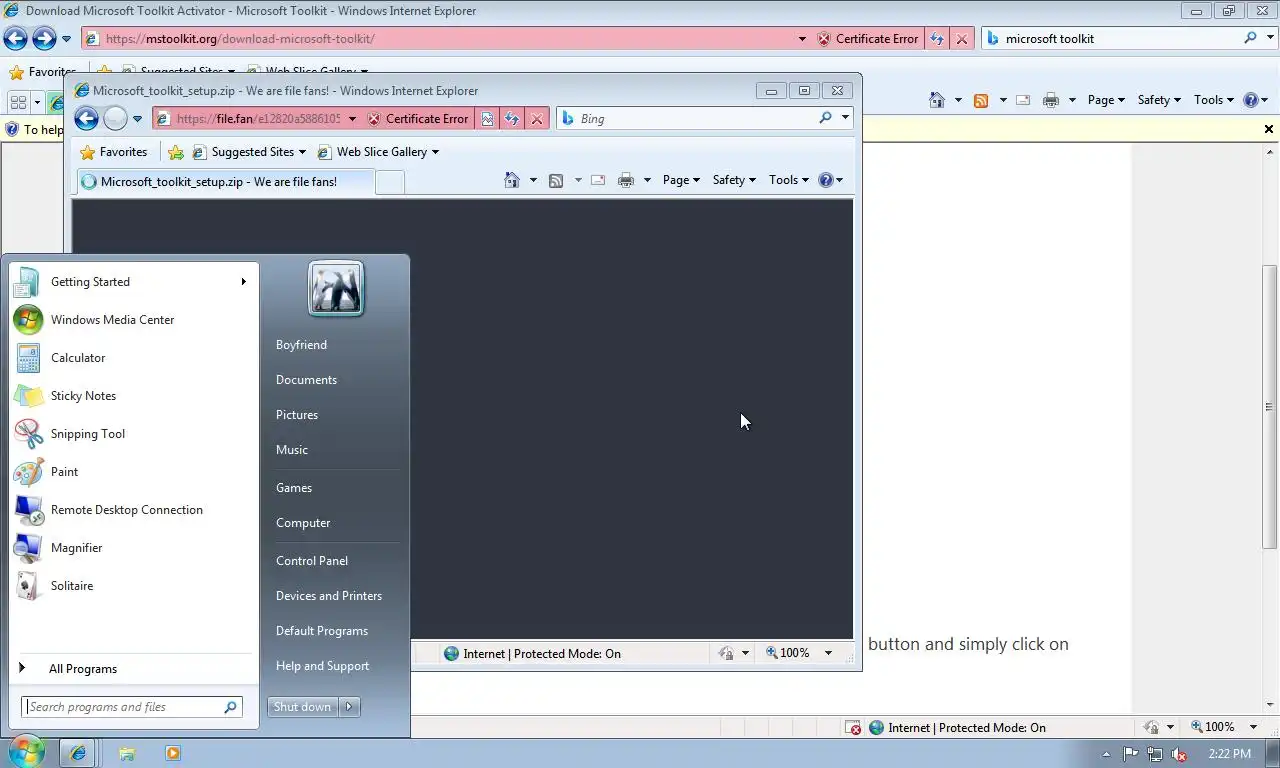
Task: Open Tools menu in mstoolkit.org window
Action: pos(1214,100)
